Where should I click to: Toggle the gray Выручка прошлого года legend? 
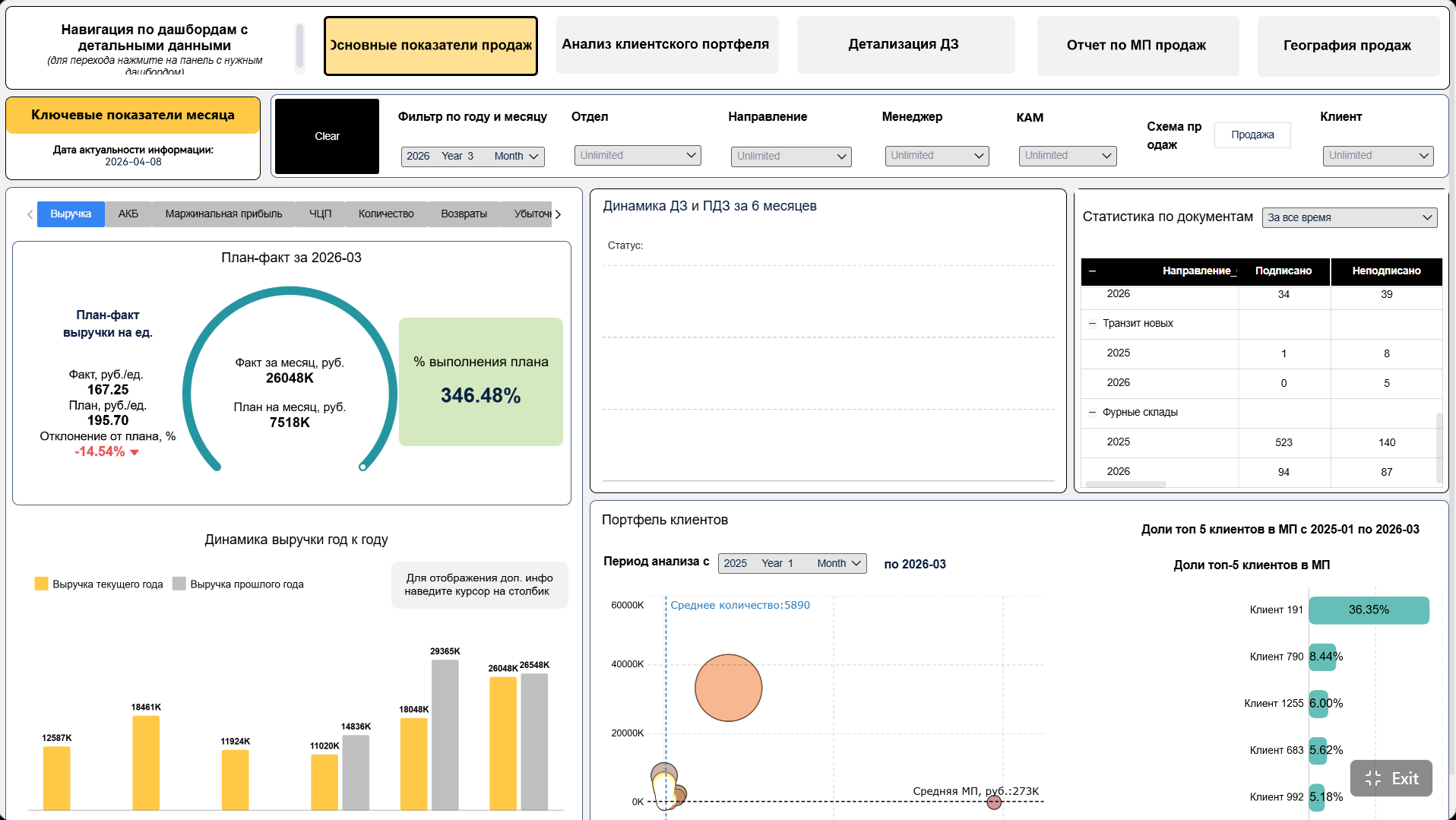point(238,584)
